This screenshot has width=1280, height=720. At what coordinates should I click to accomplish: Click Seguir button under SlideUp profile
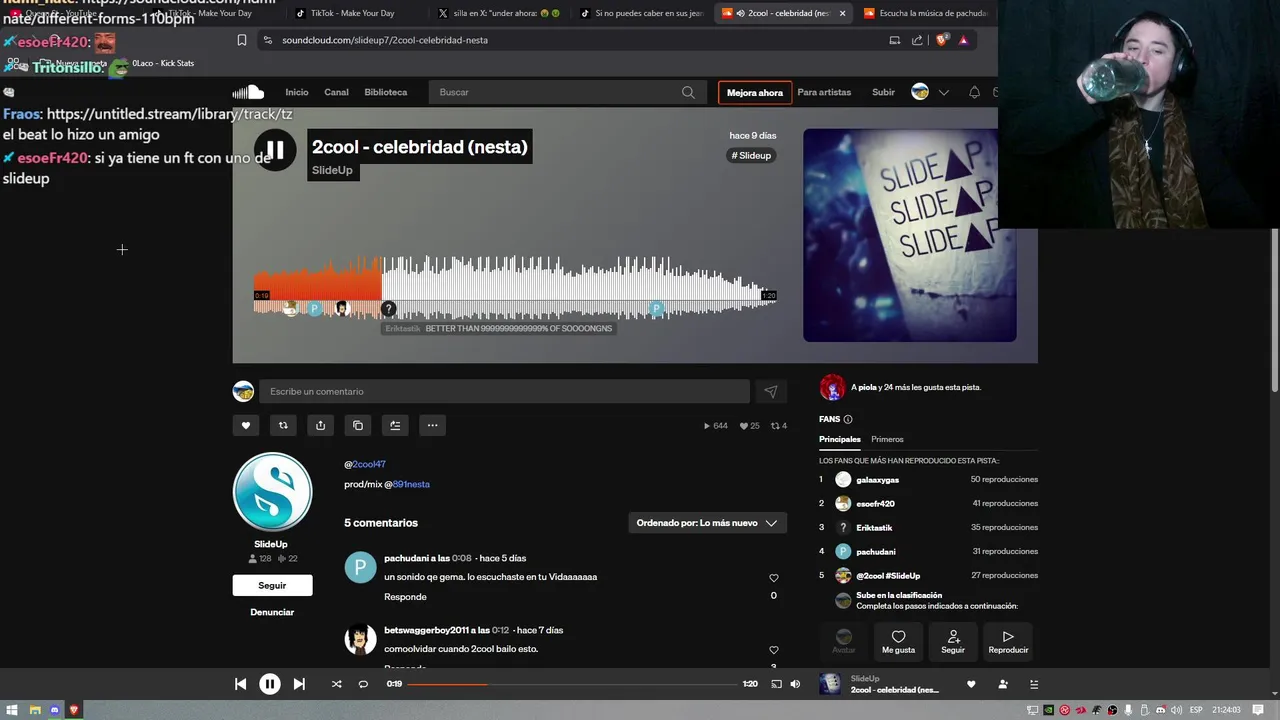(x=272, y=585)
